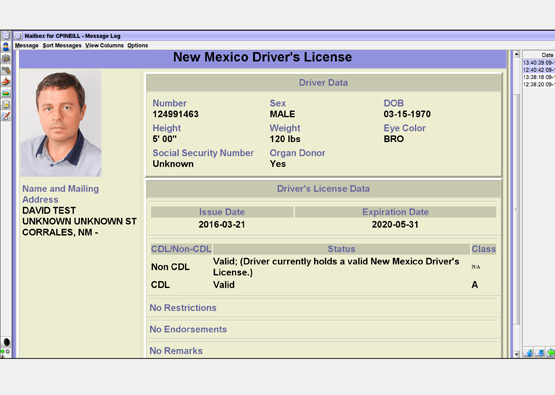Open the View Columns menu
This screenshot has height=395, width=555.
104,45
